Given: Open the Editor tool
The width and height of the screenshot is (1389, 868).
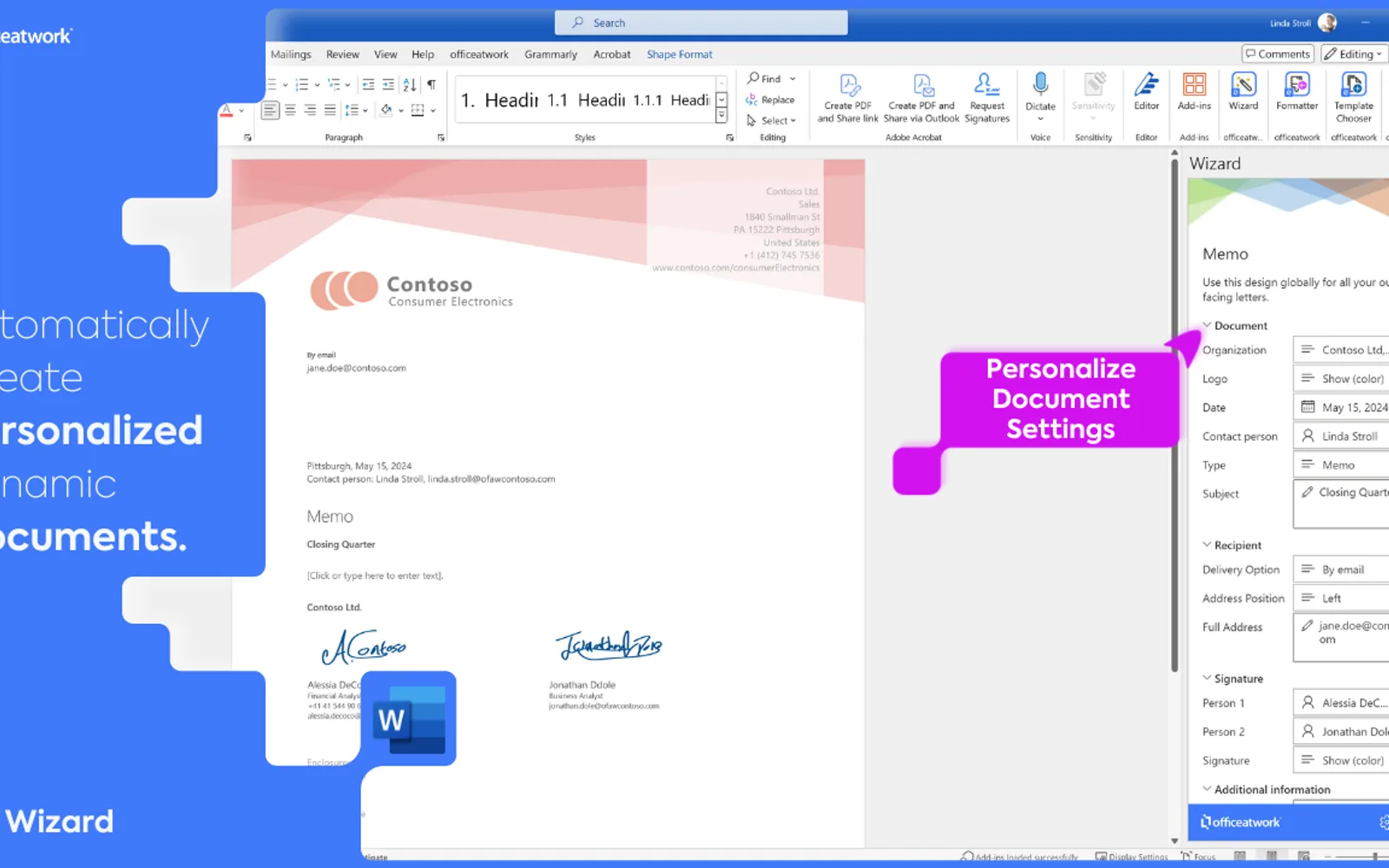Looking at the screenshot, I should [1146, 91].
